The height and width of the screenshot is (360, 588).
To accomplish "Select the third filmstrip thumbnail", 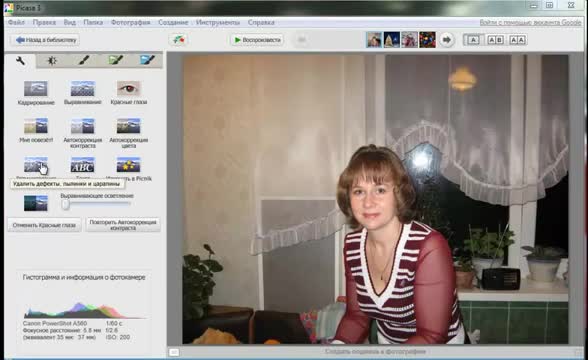I will point(409,40).
